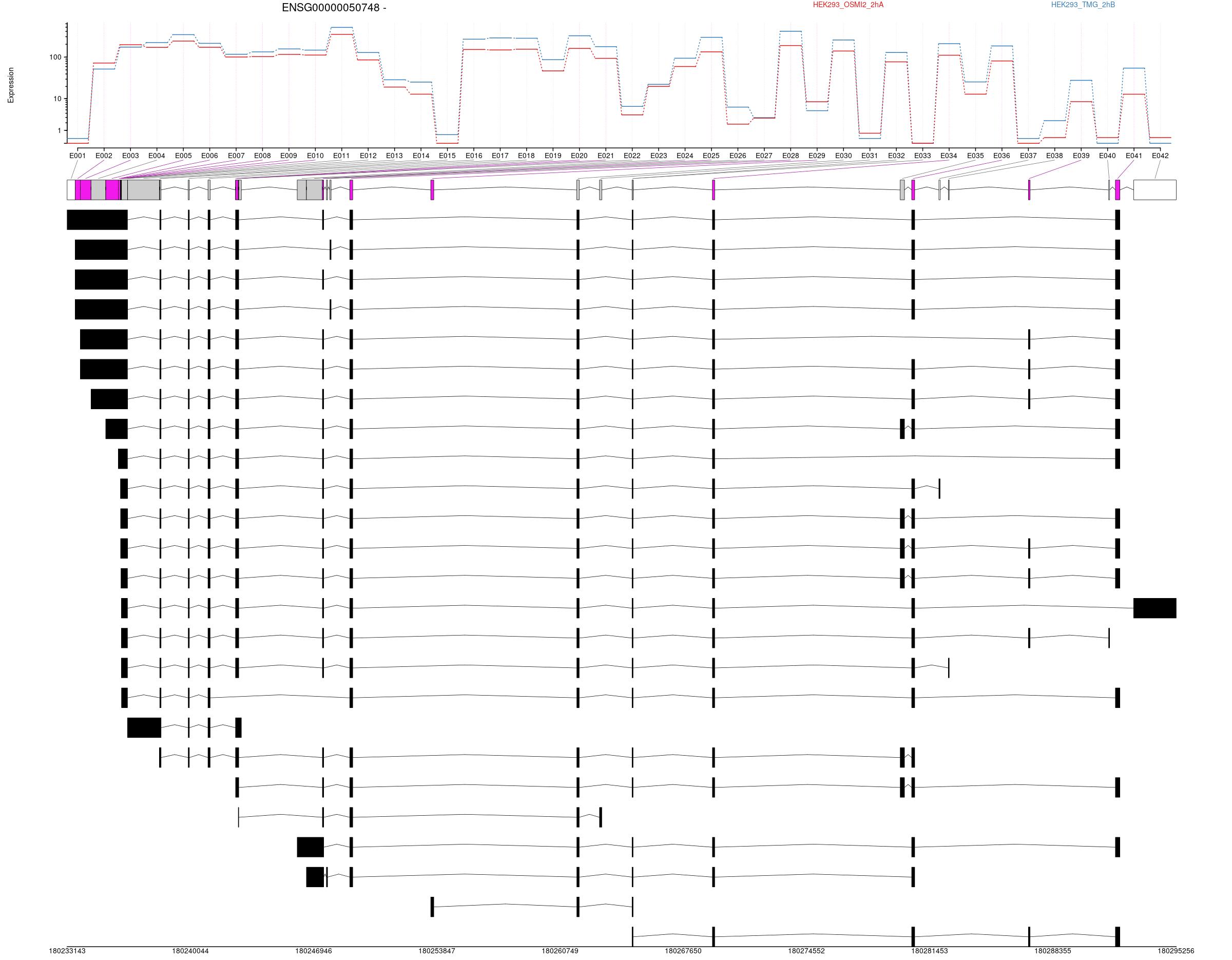Image resolution: width=1232 pixels, height=960 pixels.
Task: Select the HEK293_OSMI2_2hA legend label
Action: [x=848, y=5]
